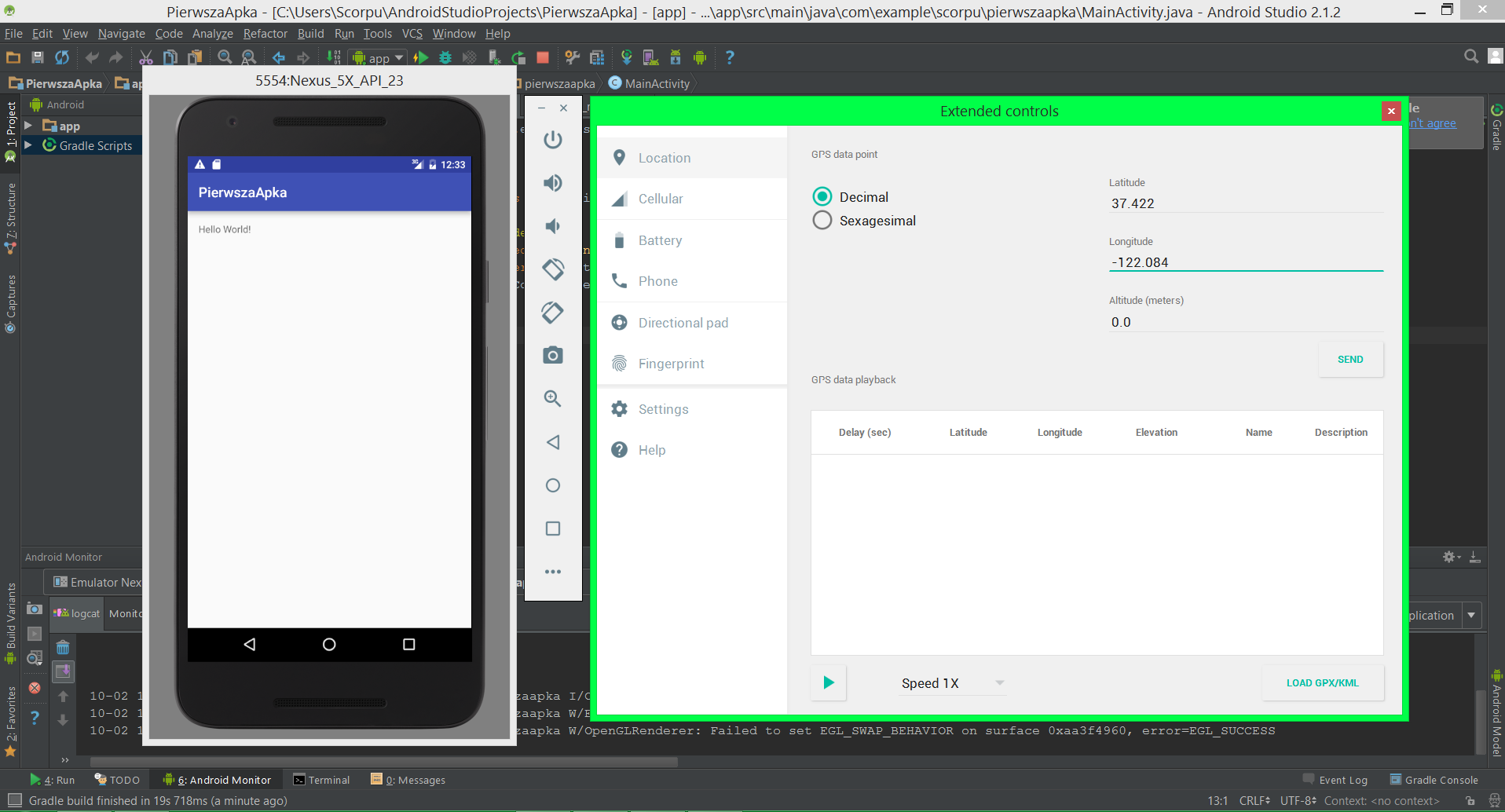Click emulator sidebar Back triangle icon
The image size is (1505, 812).
click(553, 442)
